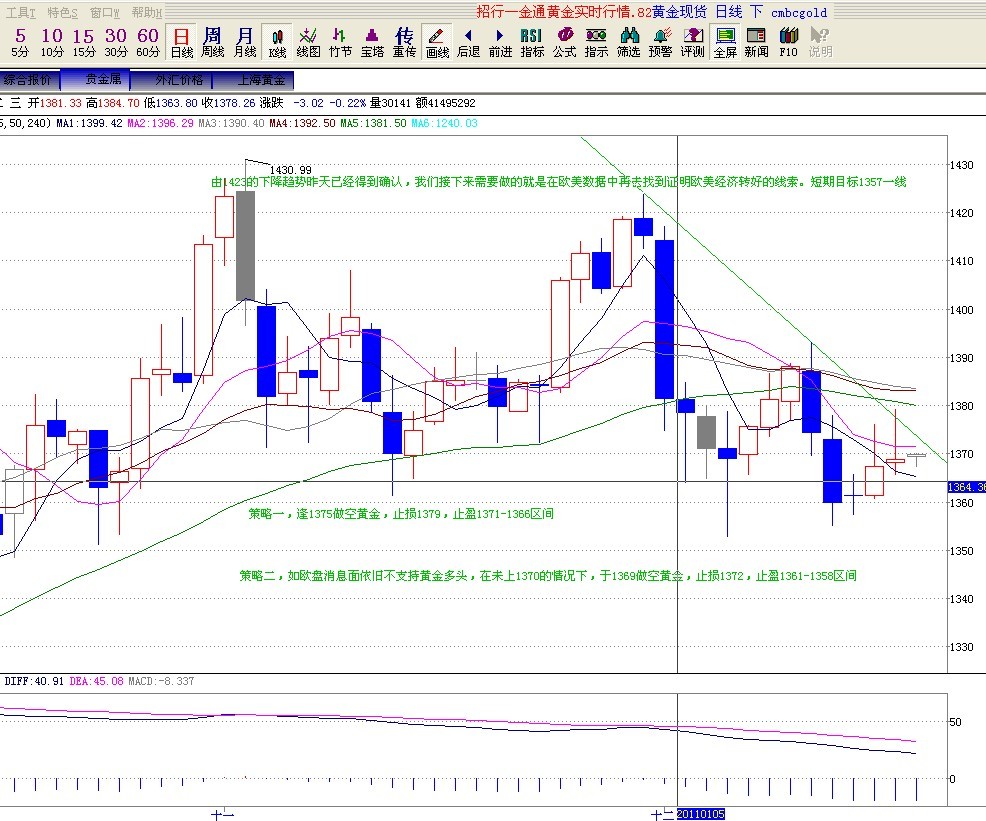Click the 1350 price axis label

(961, 551)
